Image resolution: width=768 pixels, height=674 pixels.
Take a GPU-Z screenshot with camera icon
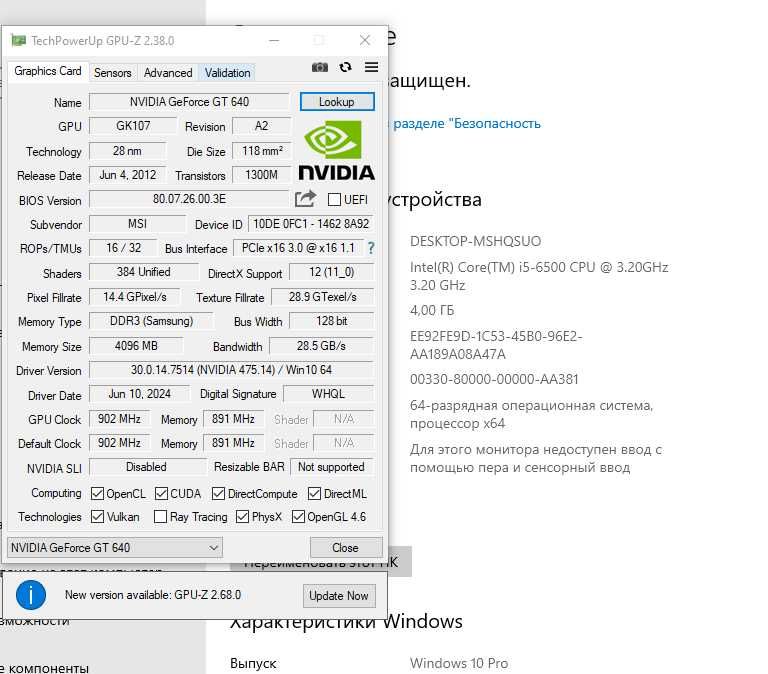tap(320, 67)
